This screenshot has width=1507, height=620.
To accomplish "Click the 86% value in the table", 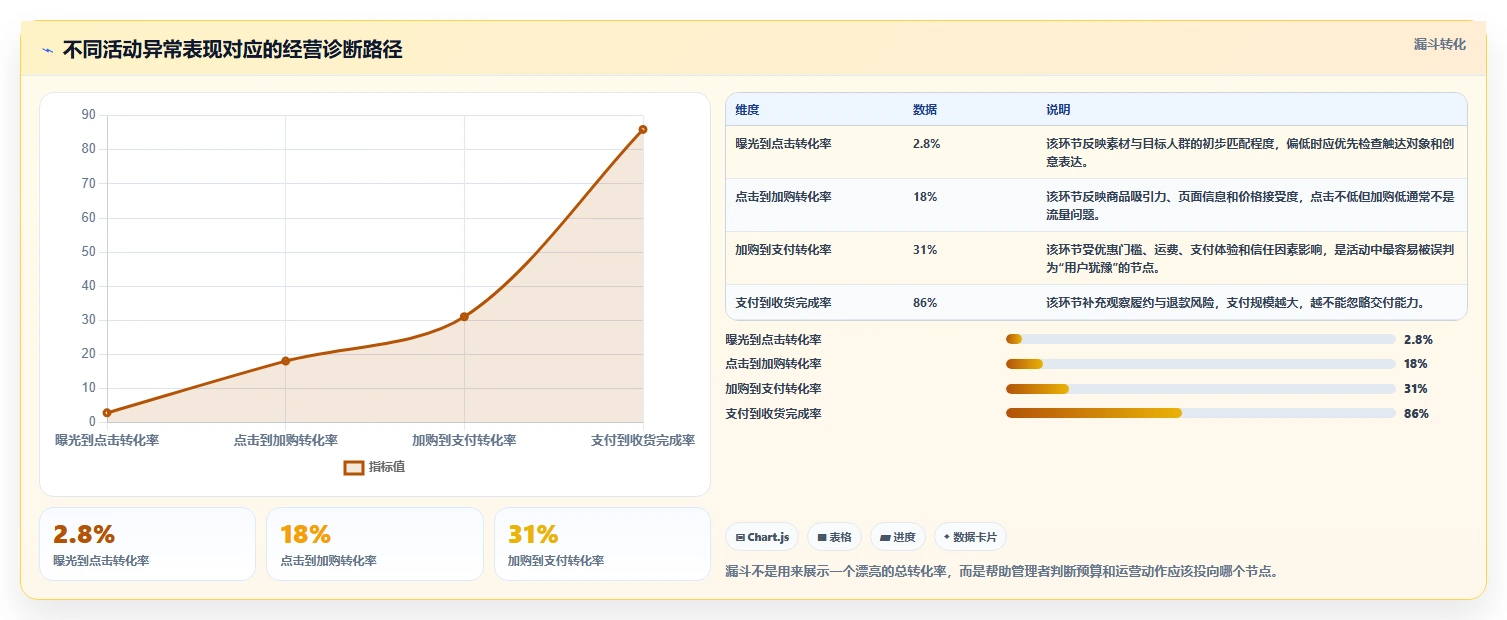I will click(x=925, y=302).
